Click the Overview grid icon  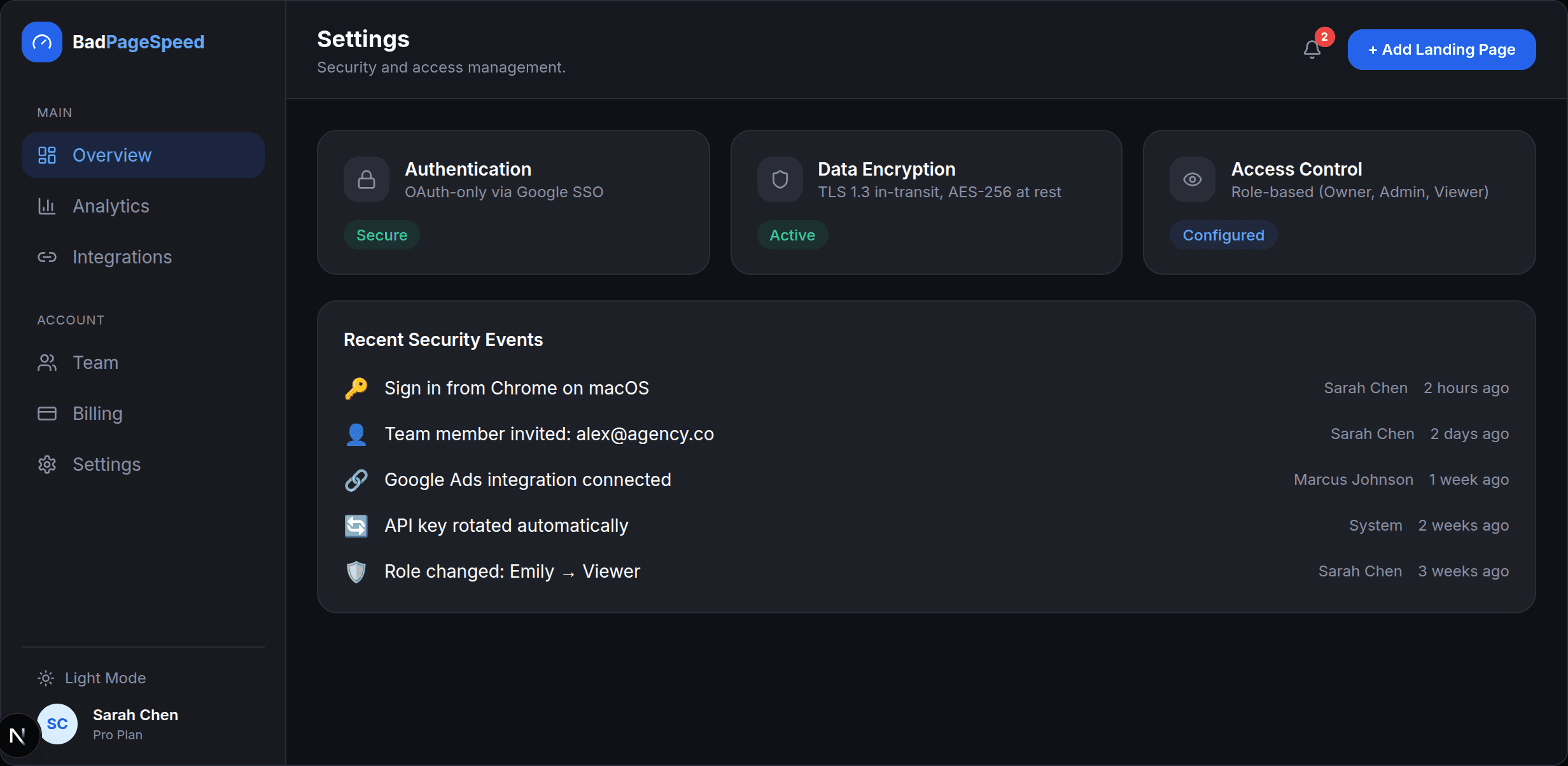[x=47, y=155]
